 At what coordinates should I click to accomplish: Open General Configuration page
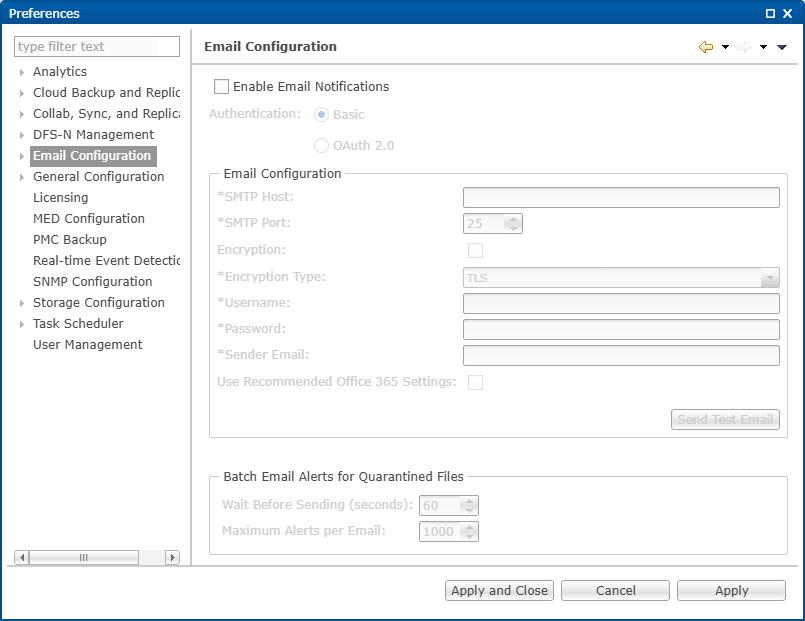(99, 177)
